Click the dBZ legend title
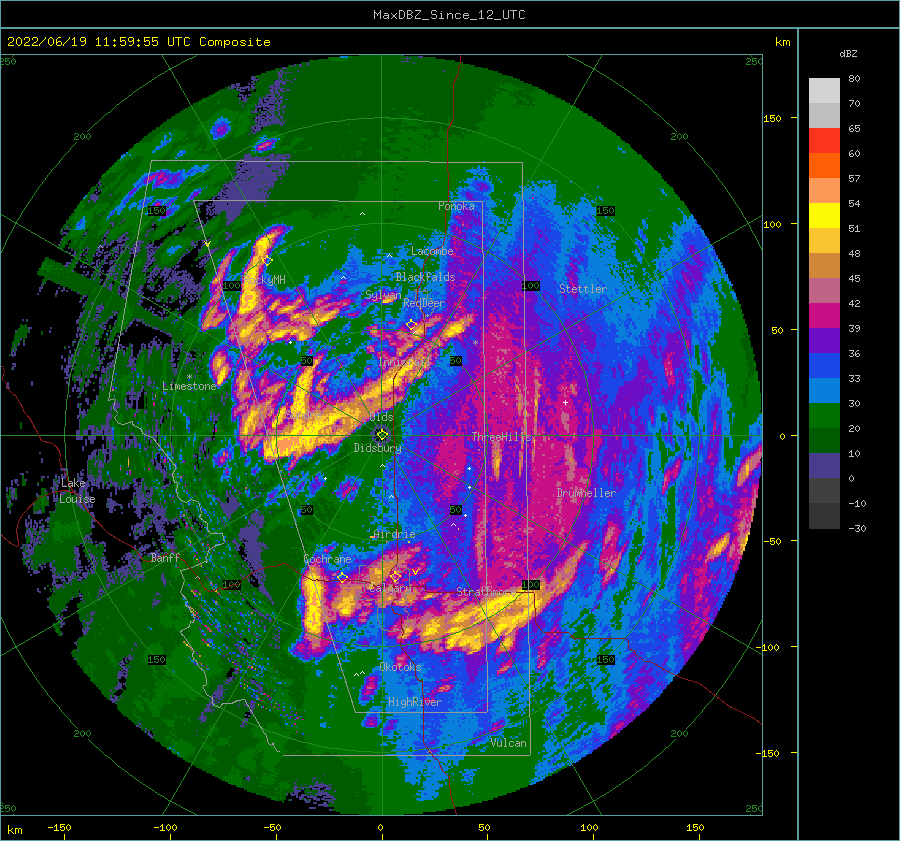Viewport: 900px width, 841px height. click(x=848, y=54)
